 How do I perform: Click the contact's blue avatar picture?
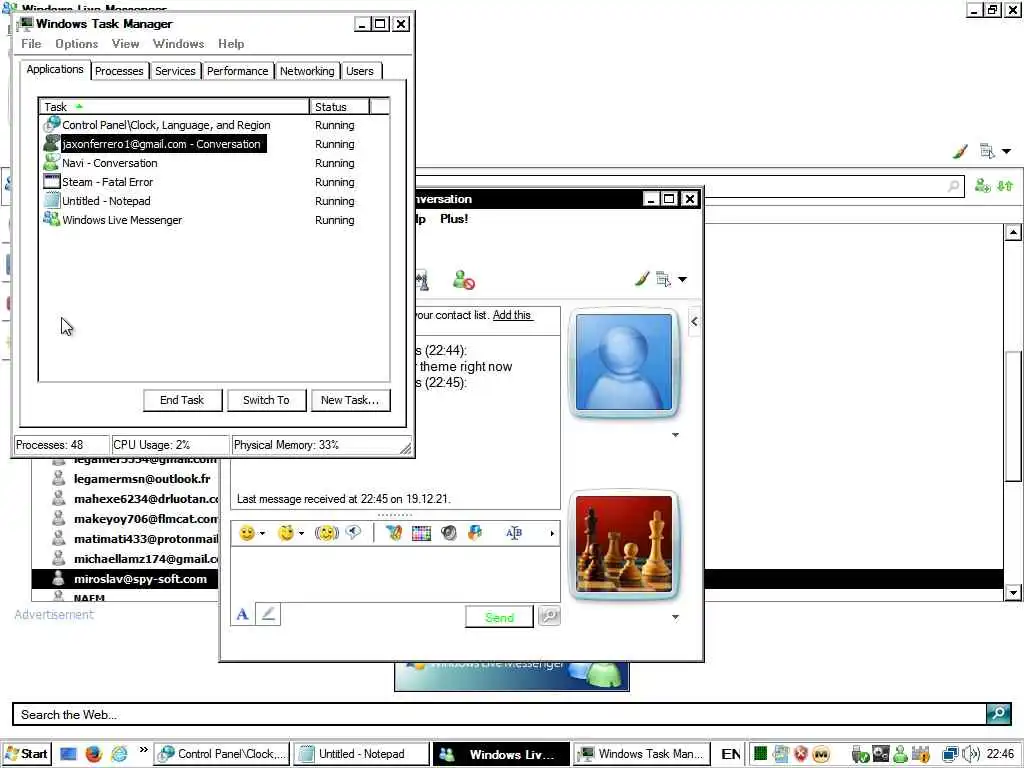624,362
